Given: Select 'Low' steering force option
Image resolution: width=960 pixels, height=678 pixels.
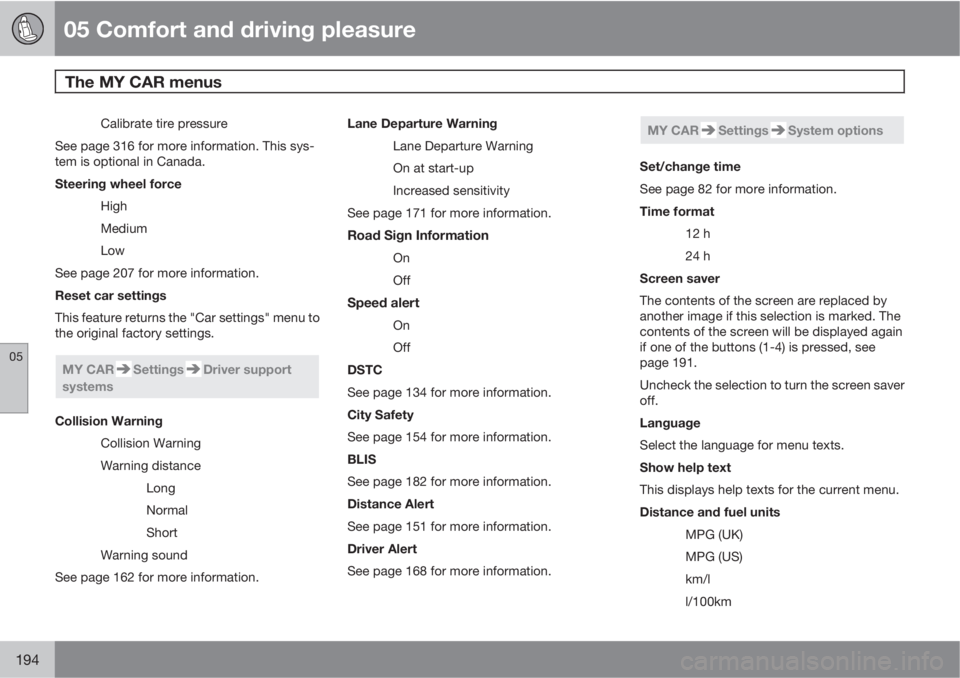Looking at the screenshot, I should coord(113,250).
